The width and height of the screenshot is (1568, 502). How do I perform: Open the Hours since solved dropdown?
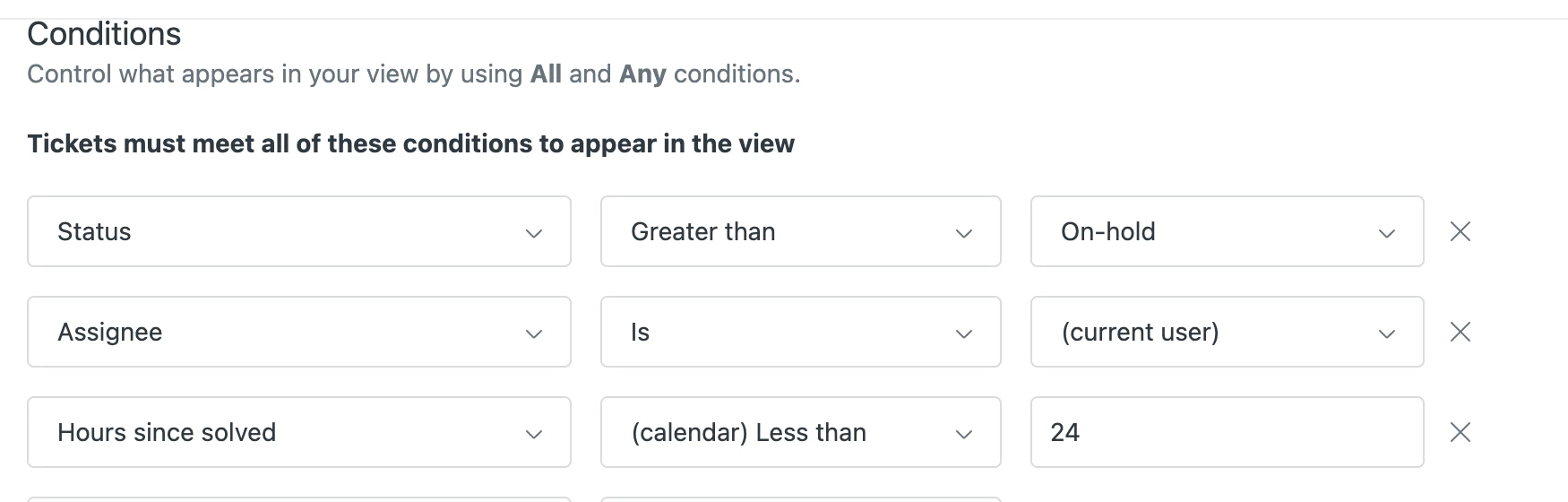click(298, 432)
